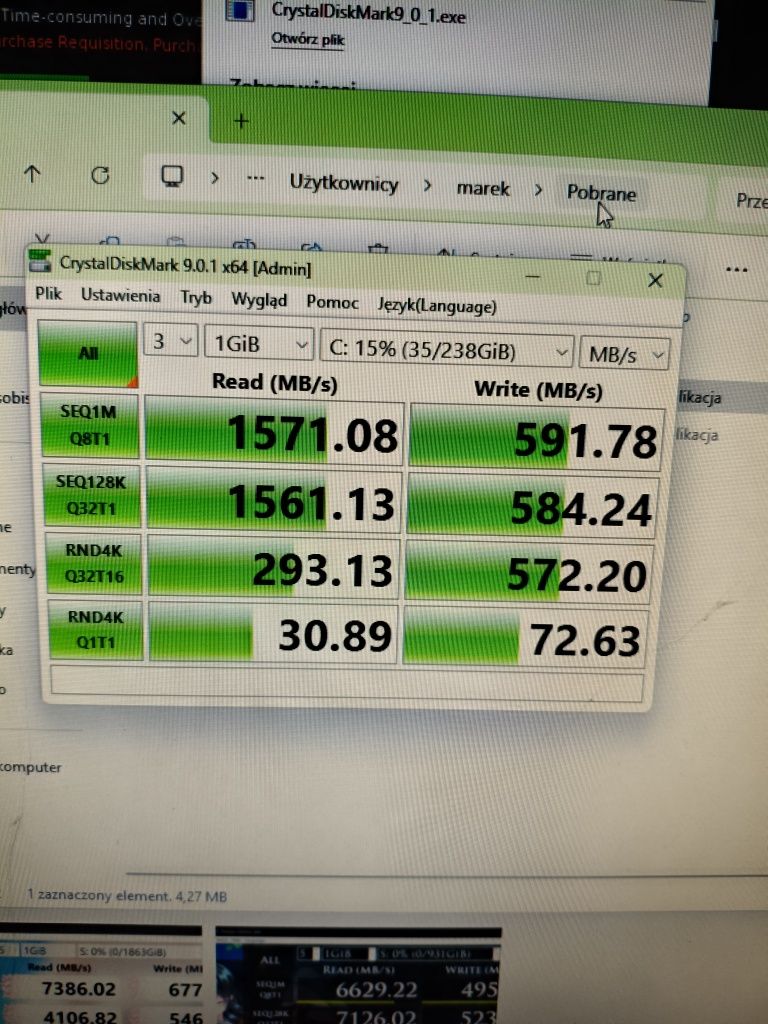Click the SEQ128K read result 1561.13
Image resolution: width=768 pixels, height=1024 pixels.
(274, 501)
